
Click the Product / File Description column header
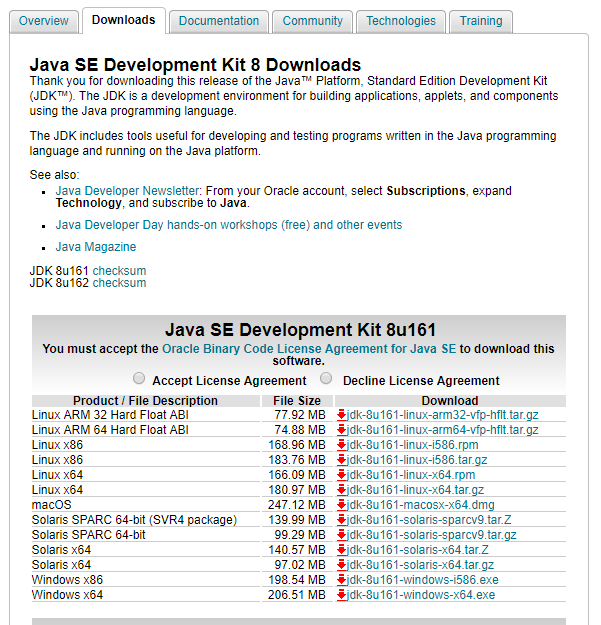coord(146,401)
